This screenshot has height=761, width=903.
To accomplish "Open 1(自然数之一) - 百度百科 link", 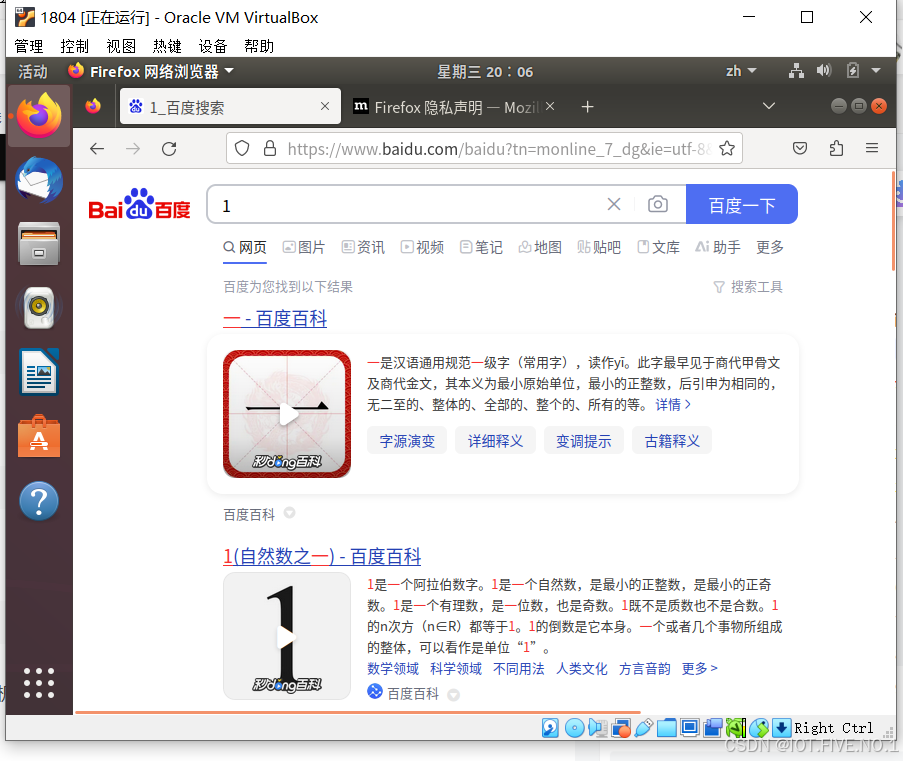I will 322,556.
